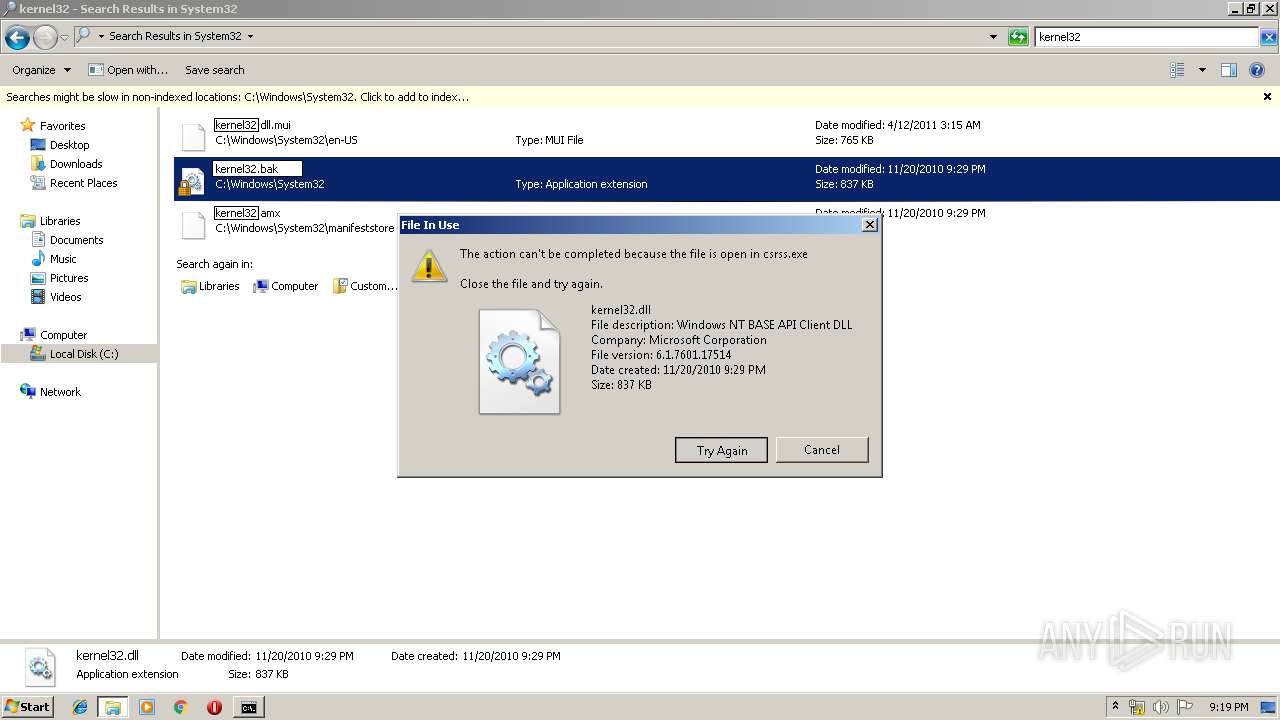Click Save search in the toolbar
The image size is (1280, 720).
point(215,70)
